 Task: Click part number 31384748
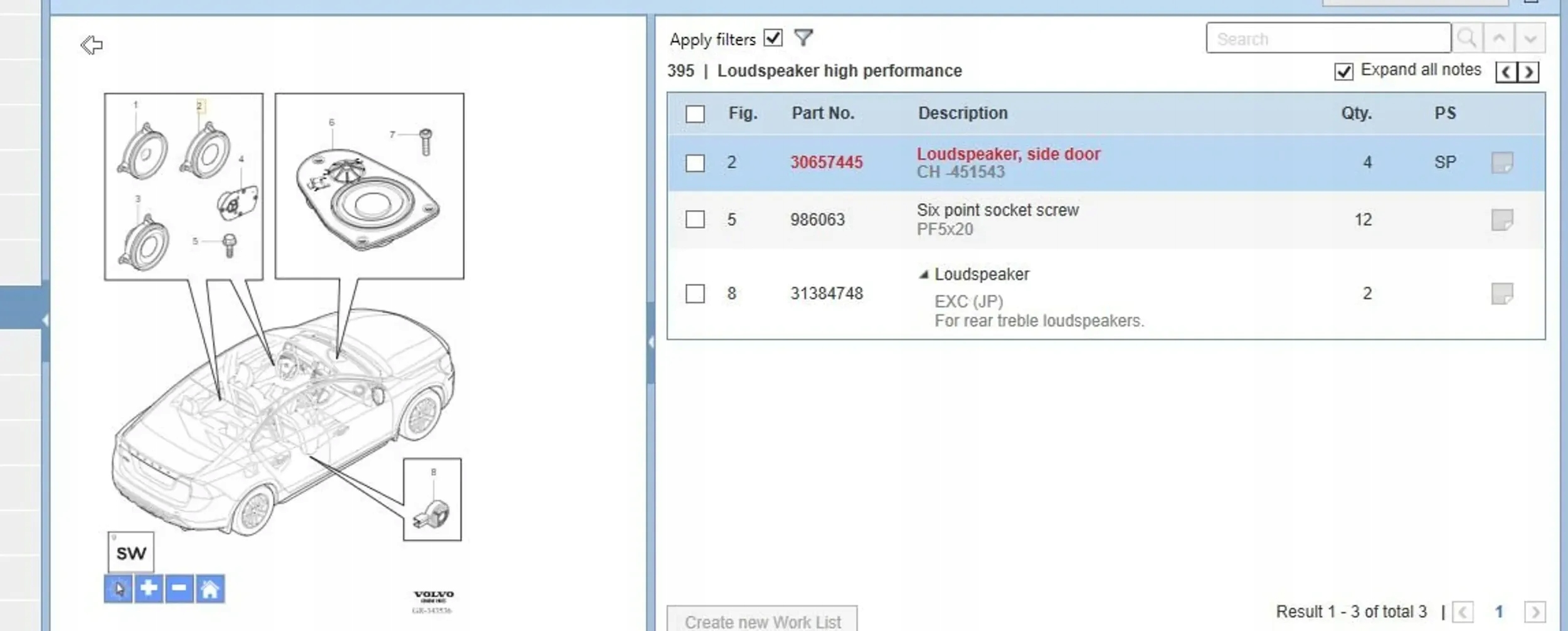[x=827, y=294]
